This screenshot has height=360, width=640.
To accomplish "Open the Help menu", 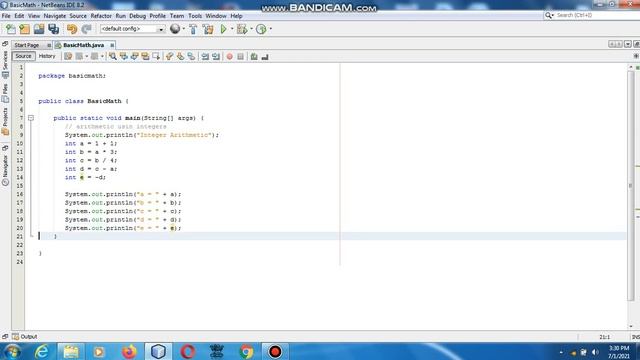I will pos(236,16).
